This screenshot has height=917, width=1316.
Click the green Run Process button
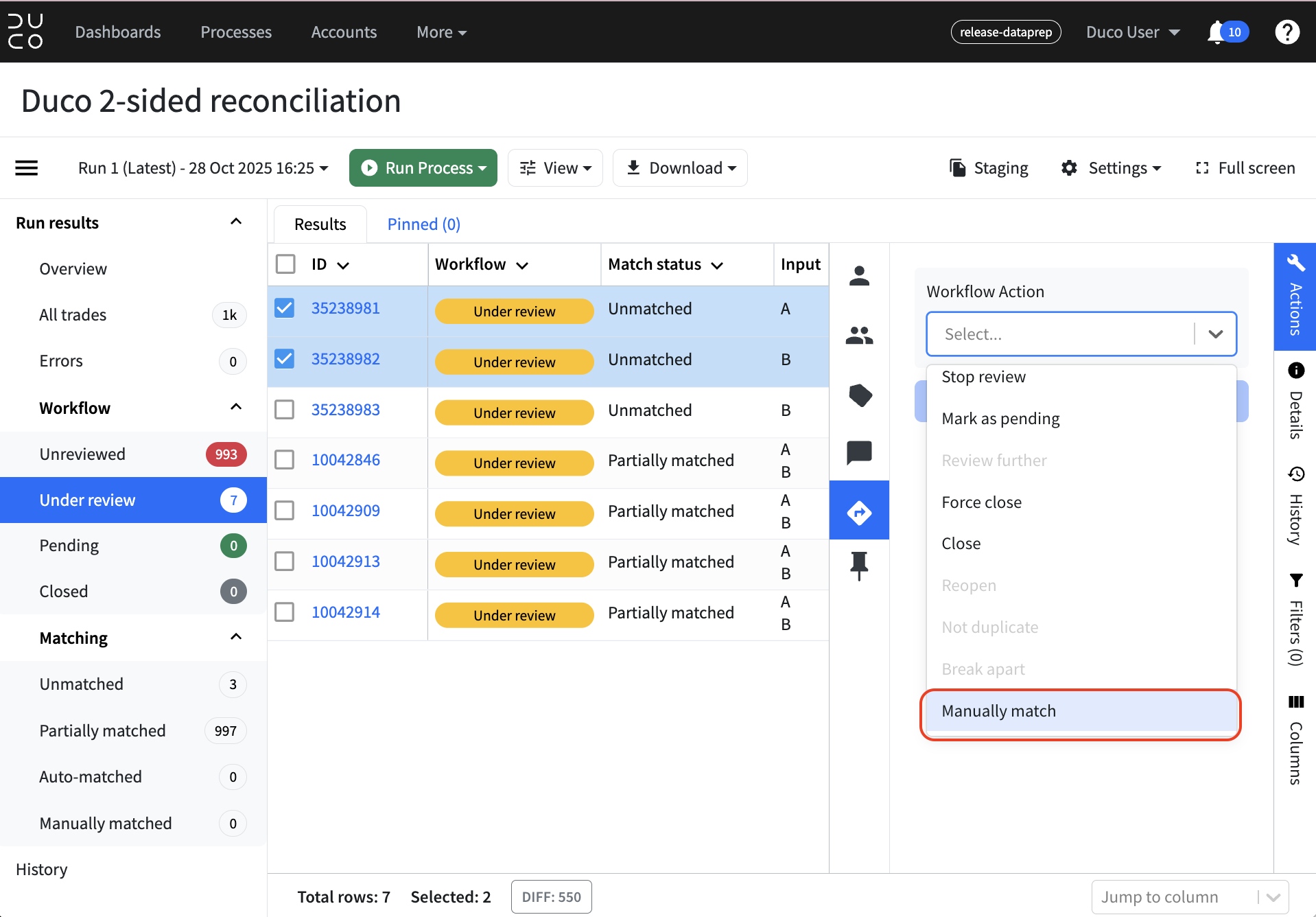tap(423, 168)
